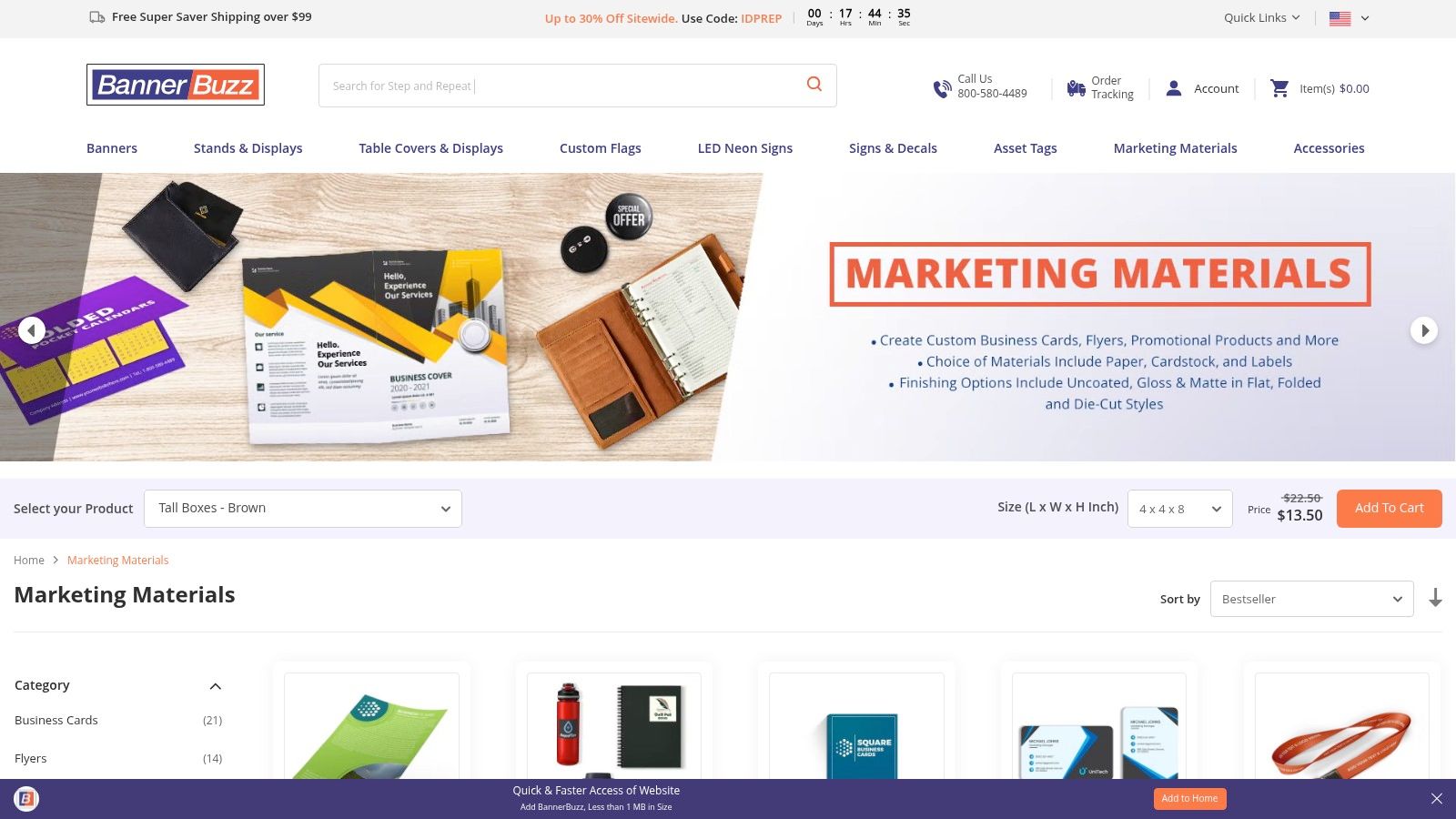Click the countdown timer
Image resolution: width=1456 pixels, height=819 pixels.
click(859, 17)
